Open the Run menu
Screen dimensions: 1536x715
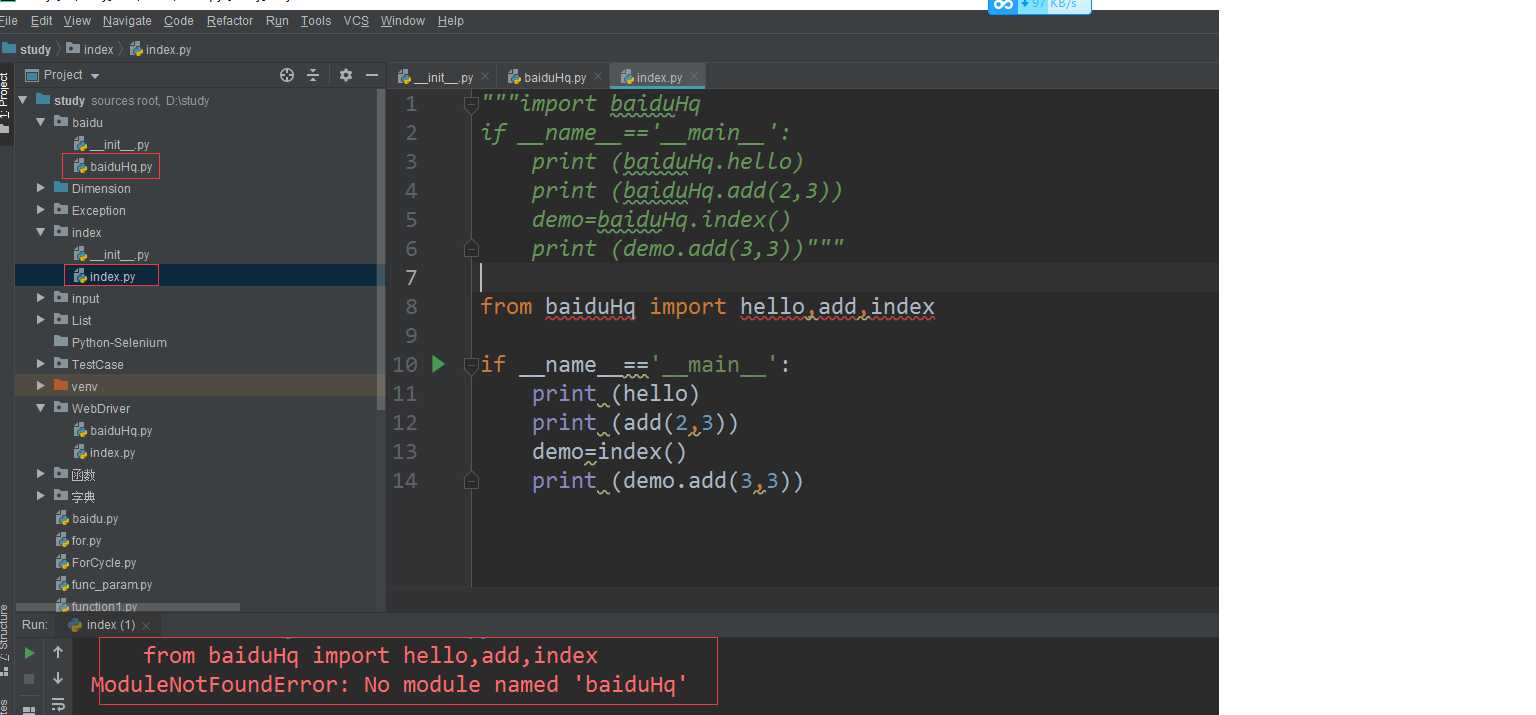277,20
